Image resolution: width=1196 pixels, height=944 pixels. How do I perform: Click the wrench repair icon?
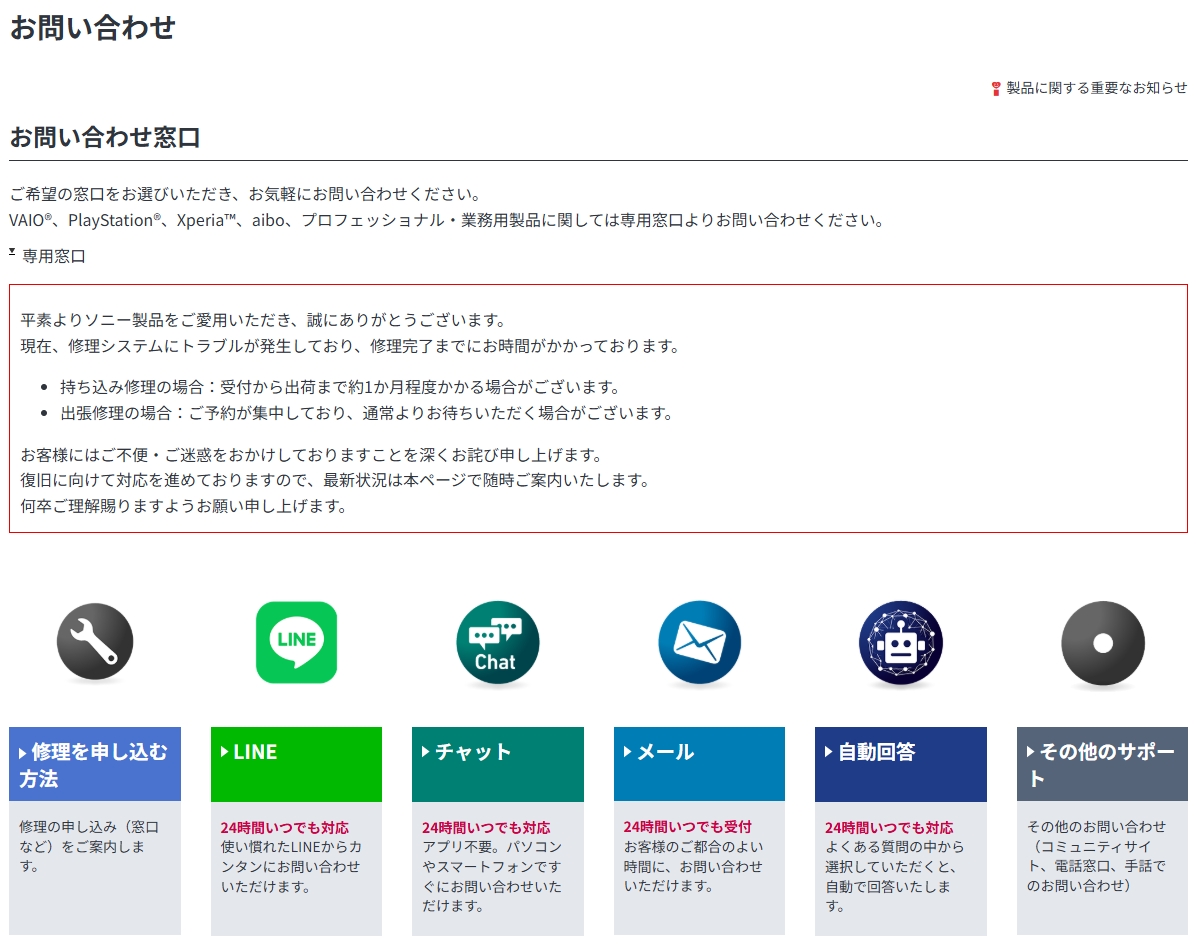coord(95,642)
